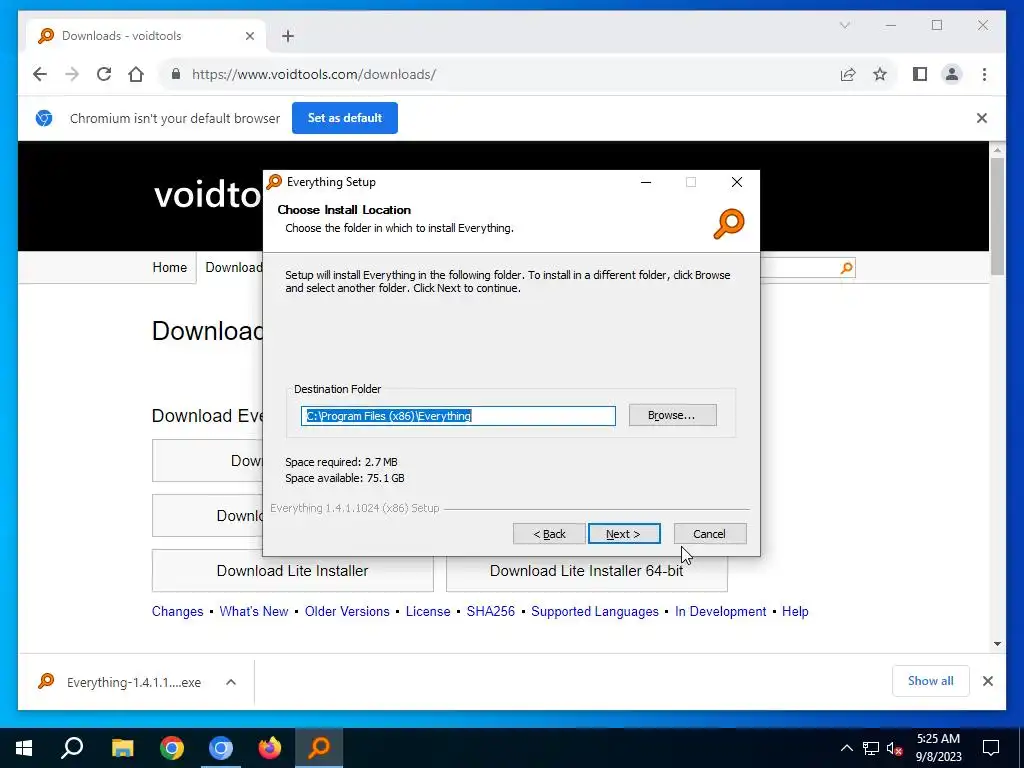1024x768 pixels.
Task: Open Google Chrome from the taskbar
Action: [x=172, y=748]
